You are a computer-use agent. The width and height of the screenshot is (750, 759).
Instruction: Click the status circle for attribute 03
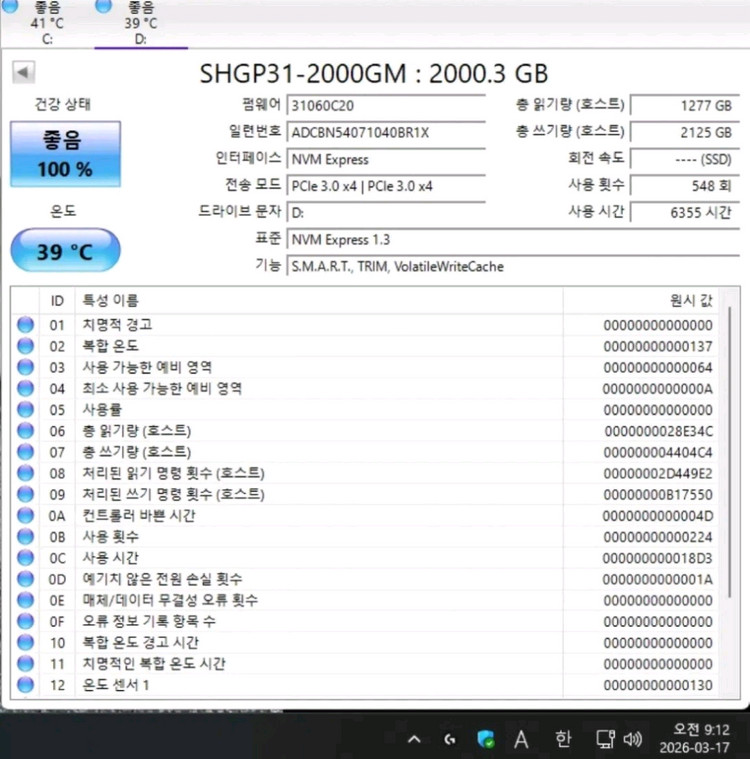pos(25,367)
